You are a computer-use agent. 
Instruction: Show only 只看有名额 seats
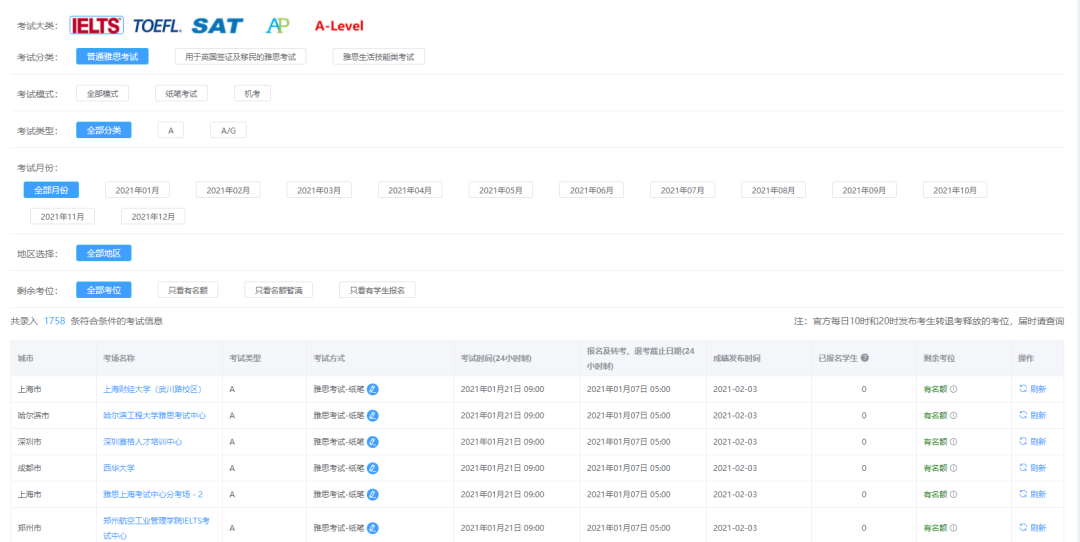click(188, 290)
